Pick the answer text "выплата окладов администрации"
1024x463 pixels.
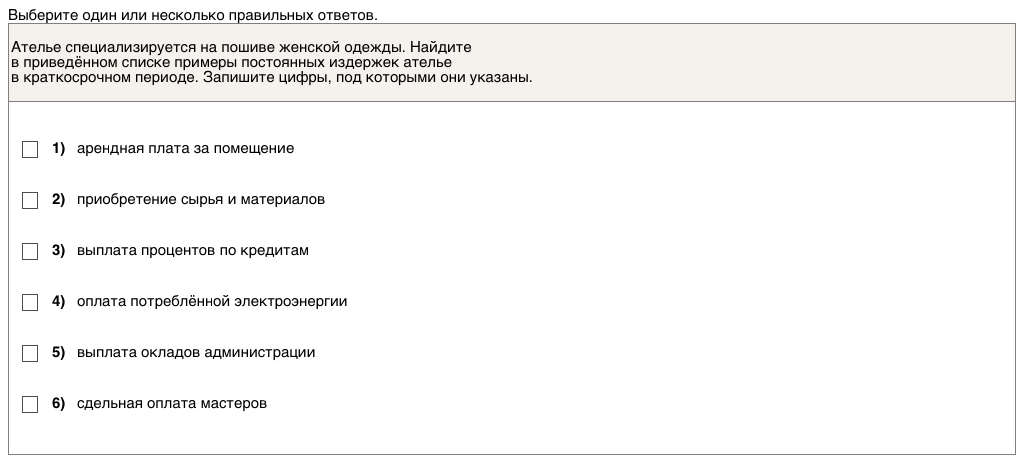[195, 352]
